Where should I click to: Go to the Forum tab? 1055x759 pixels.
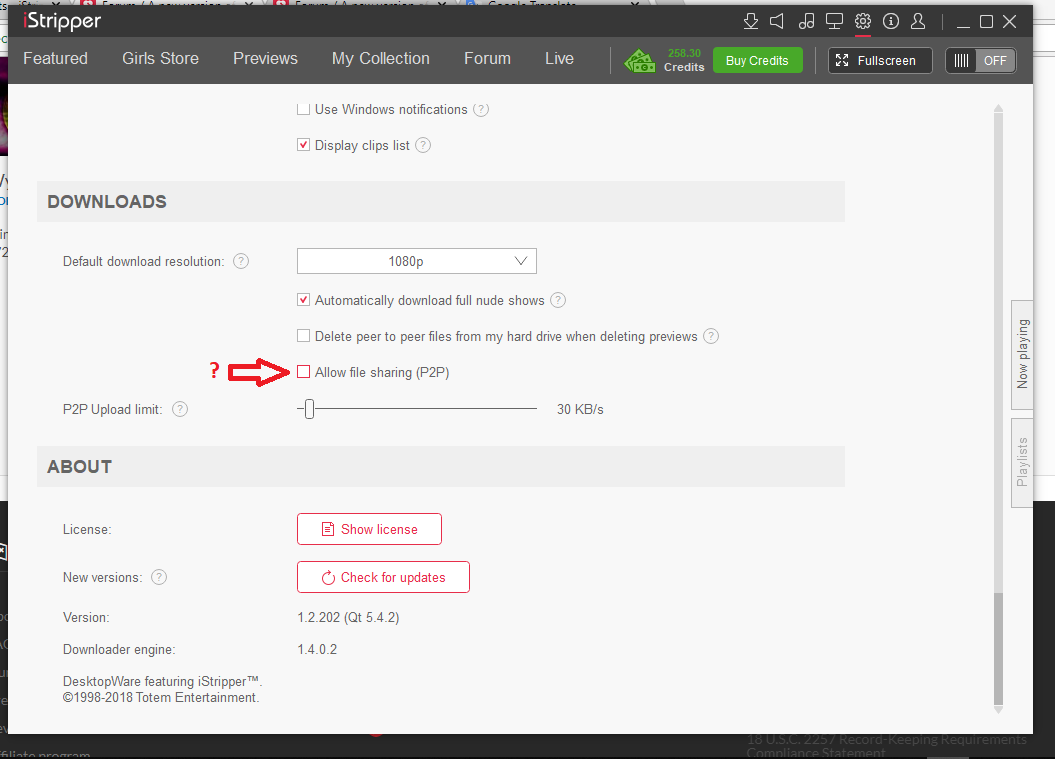(x=487, y=59)
